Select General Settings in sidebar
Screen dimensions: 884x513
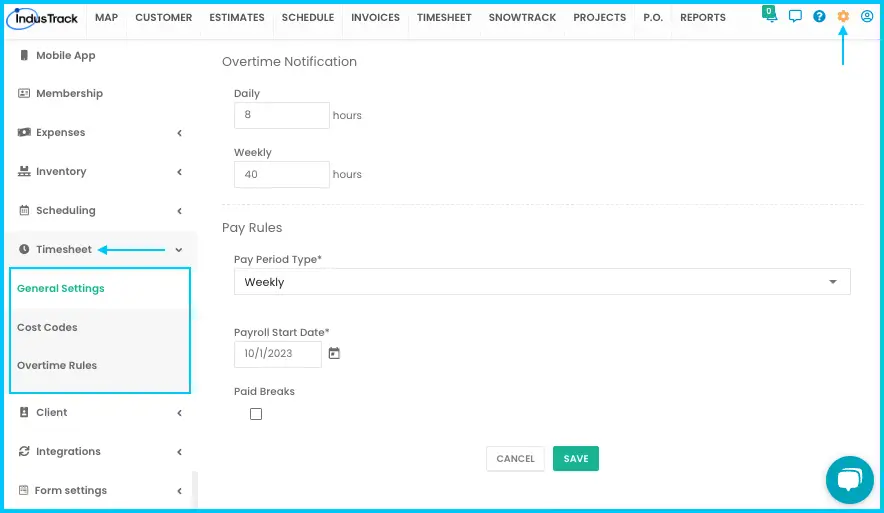pos(61,289)
